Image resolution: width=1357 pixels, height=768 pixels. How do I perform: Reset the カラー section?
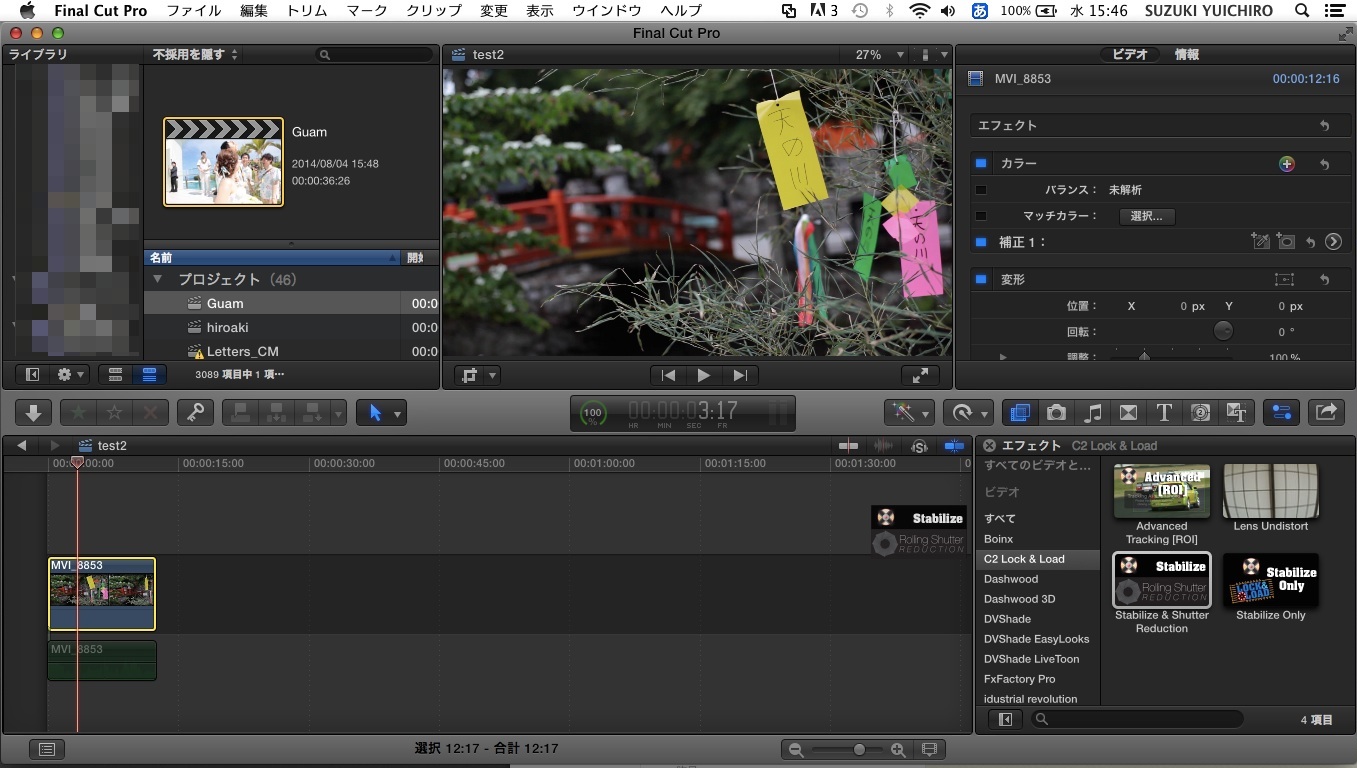pyautogui.click(x=1325, y=164)
